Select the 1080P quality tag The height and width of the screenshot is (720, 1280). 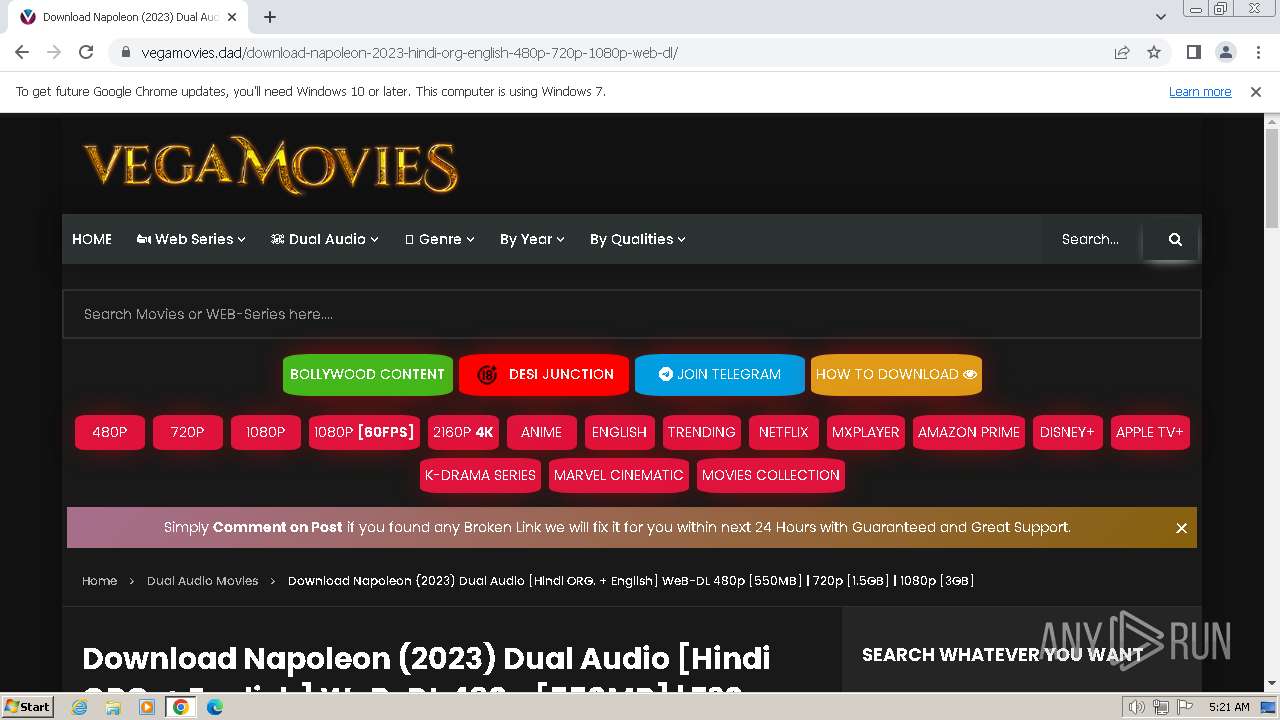point(266,432)
